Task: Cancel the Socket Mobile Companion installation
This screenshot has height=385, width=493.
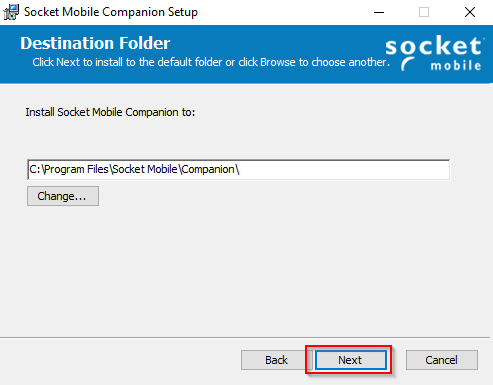Action: tap(441, 360)
